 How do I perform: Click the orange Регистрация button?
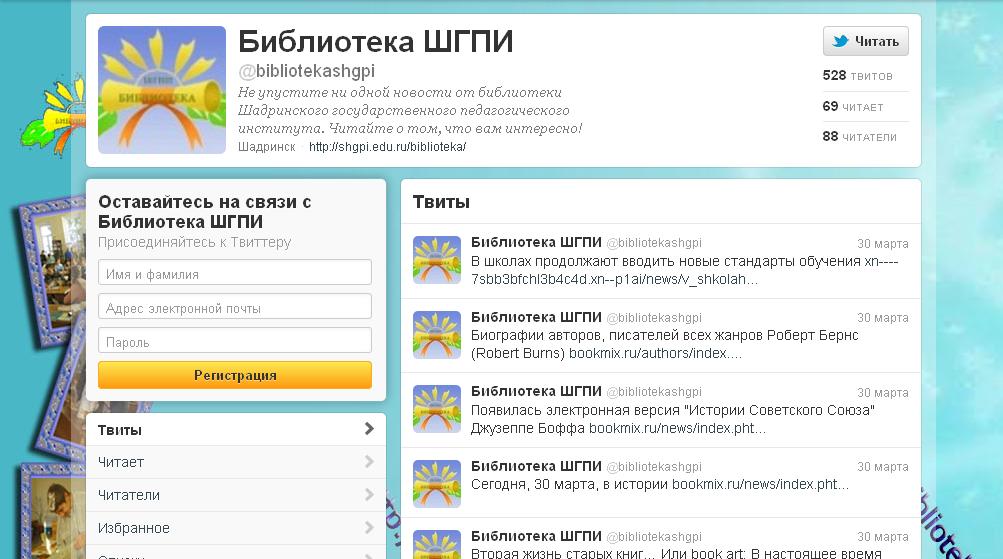[x=235, y=375]
